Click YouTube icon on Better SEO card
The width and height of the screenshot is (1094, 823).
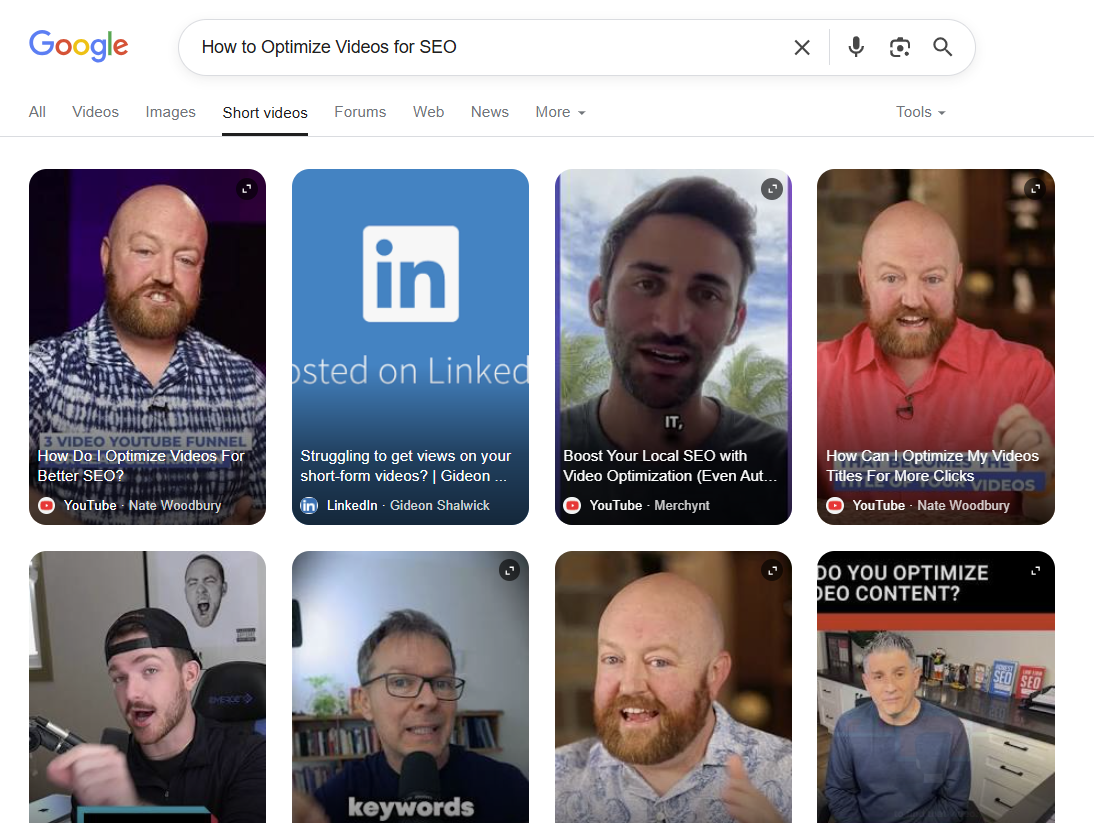coord(47,505)
